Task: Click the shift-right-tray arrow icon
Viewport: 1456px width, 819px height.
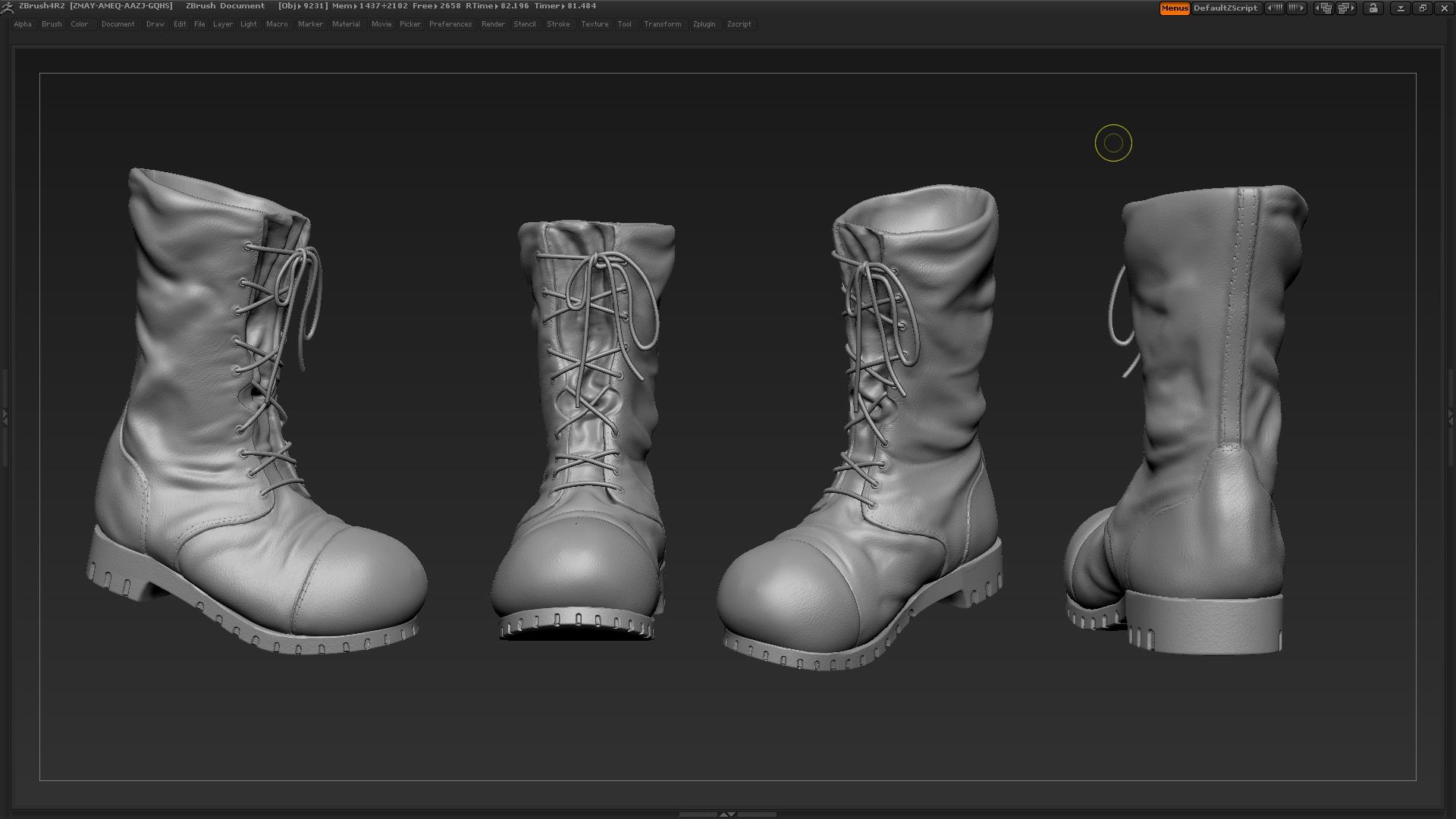Action: coord(1296,8)
